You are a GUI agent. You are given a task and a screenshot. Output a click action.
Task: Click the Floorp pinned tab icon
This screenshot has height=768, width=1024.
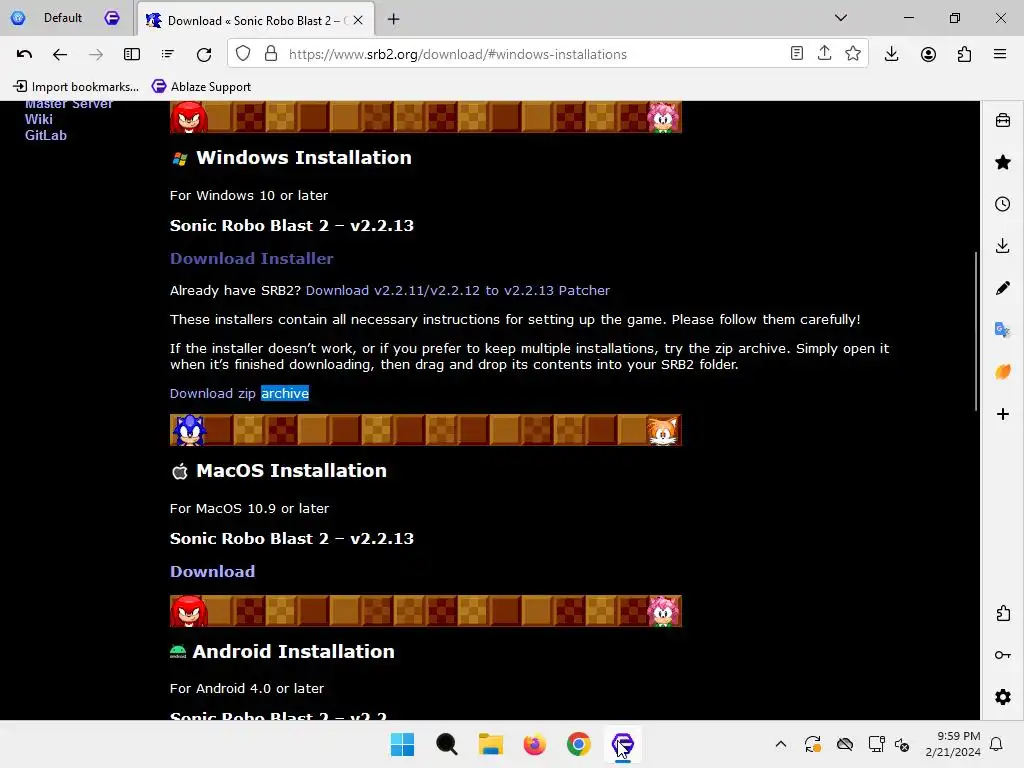tap(112, 18)
